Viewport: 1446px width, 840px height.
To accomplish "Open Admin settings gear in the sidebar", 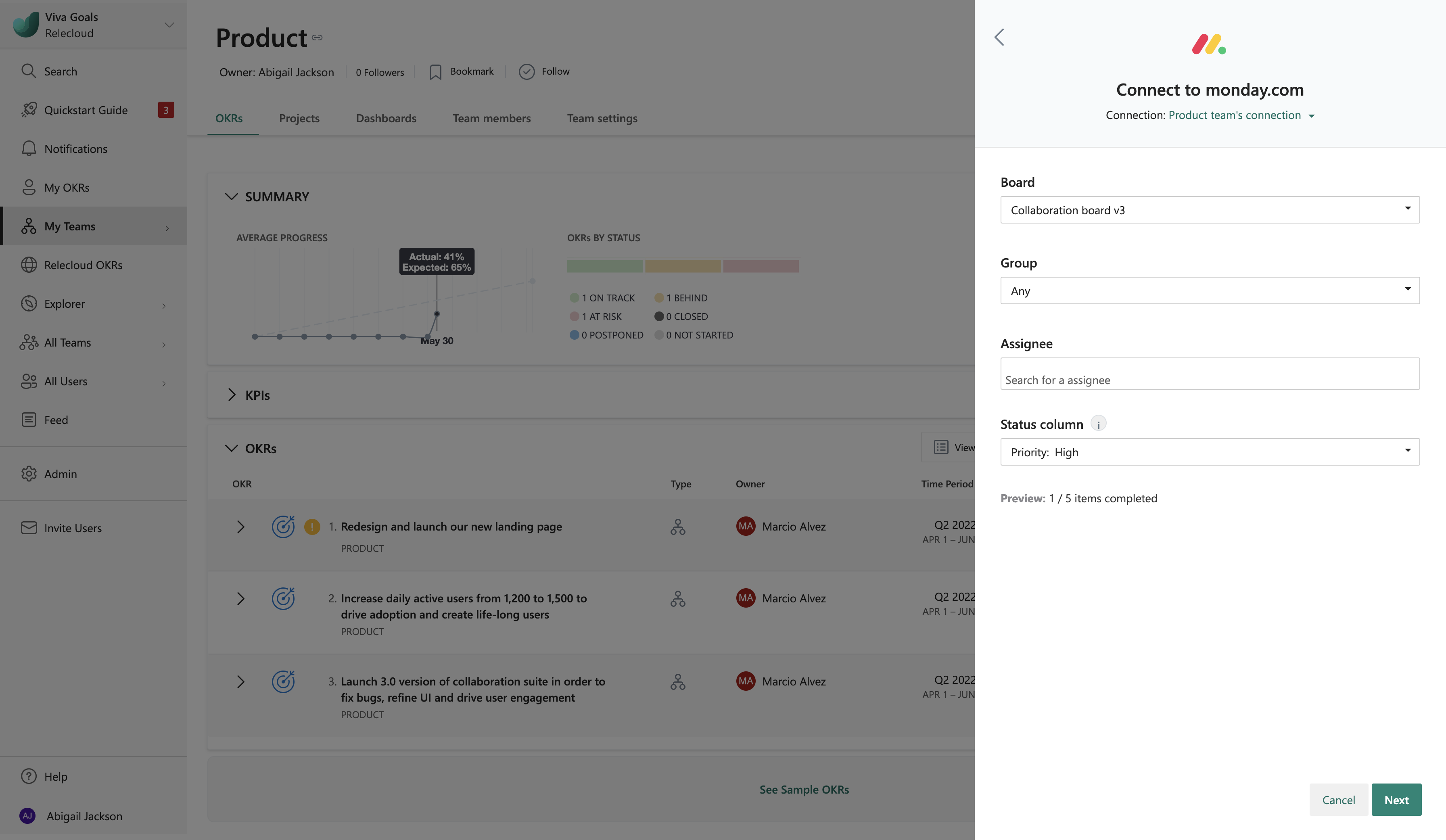I will [29, 474].
